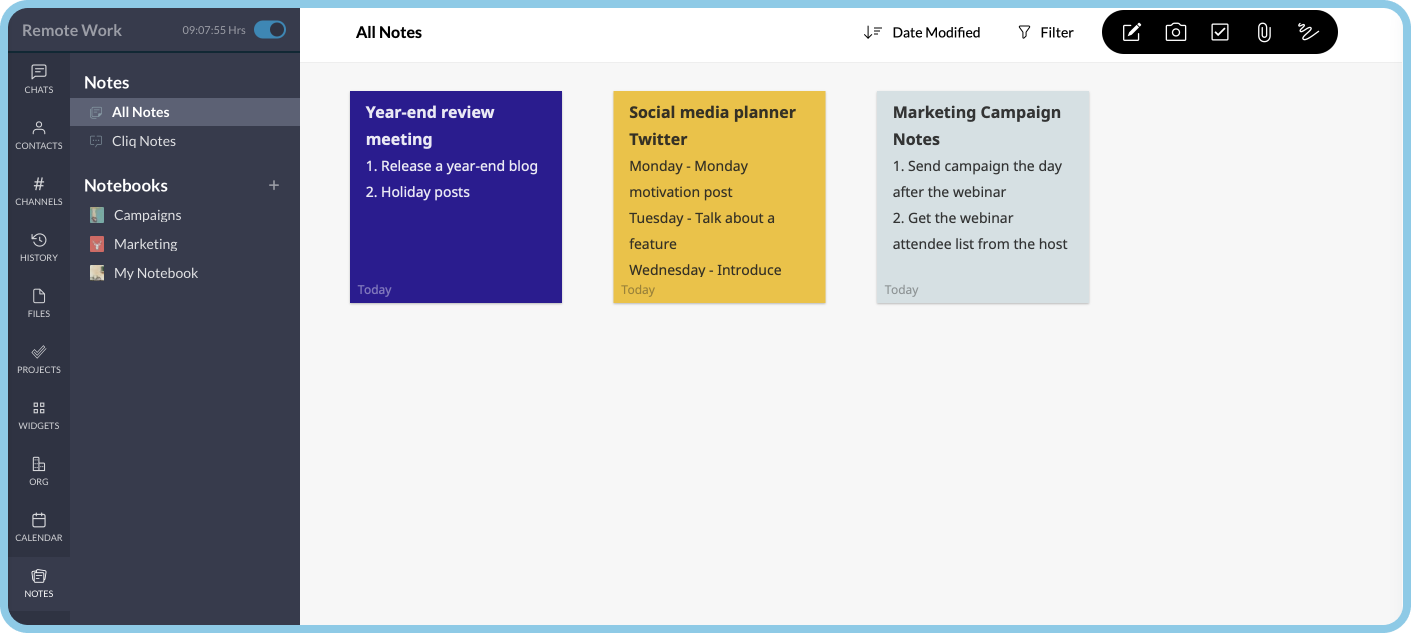Open the Year-end review meeting note

(456, 197)
